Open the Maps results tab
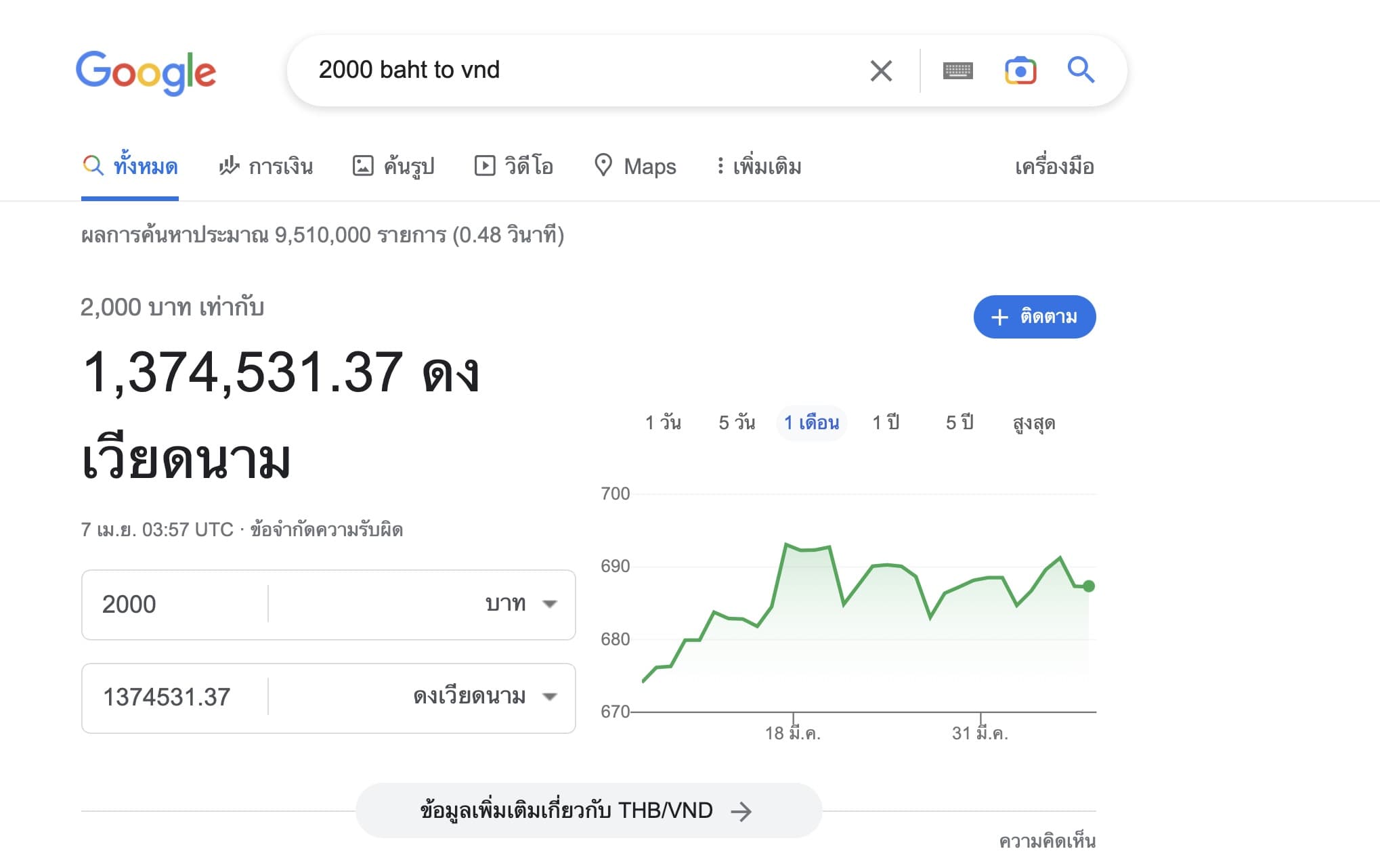1380x868 pixels. click(x=635, y=167)
